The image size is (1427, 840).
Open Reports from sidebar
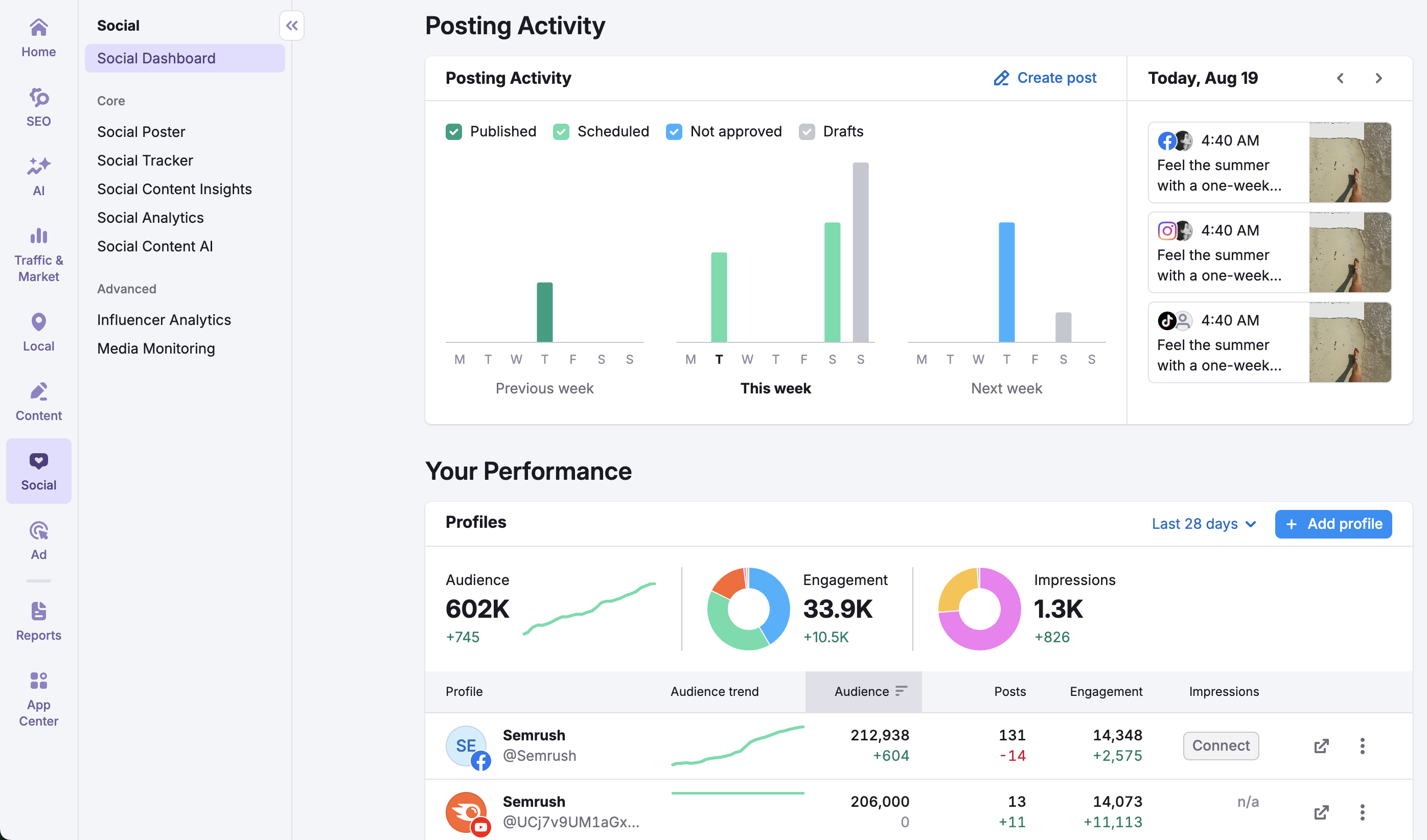(x=38, y=620)
